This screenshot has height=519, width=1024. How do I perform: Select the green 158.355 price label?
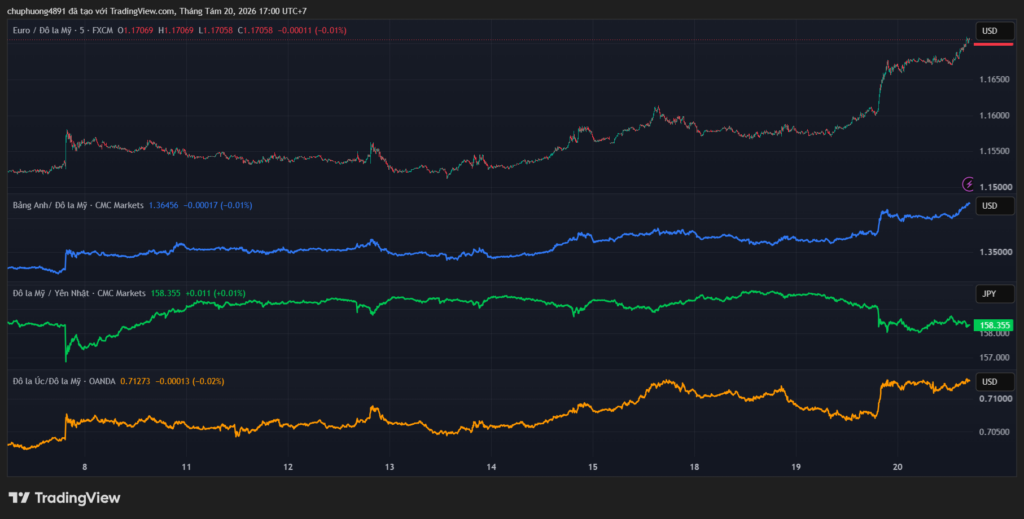click(993, 325)
